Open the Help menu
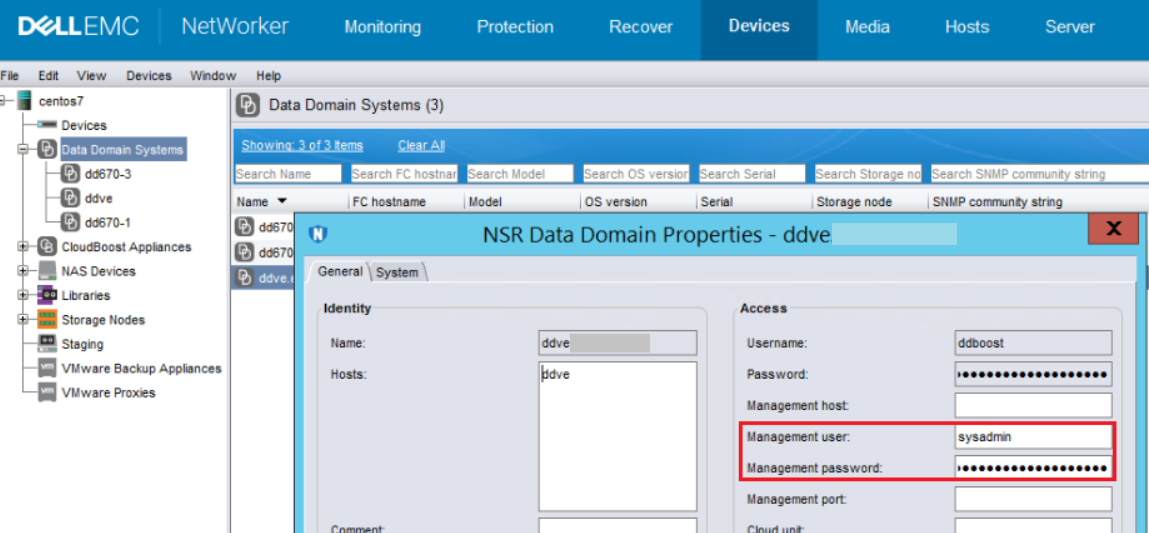The height and width of the screenshot is (533, 1149). pyautogui.click(x=269, y=76)
